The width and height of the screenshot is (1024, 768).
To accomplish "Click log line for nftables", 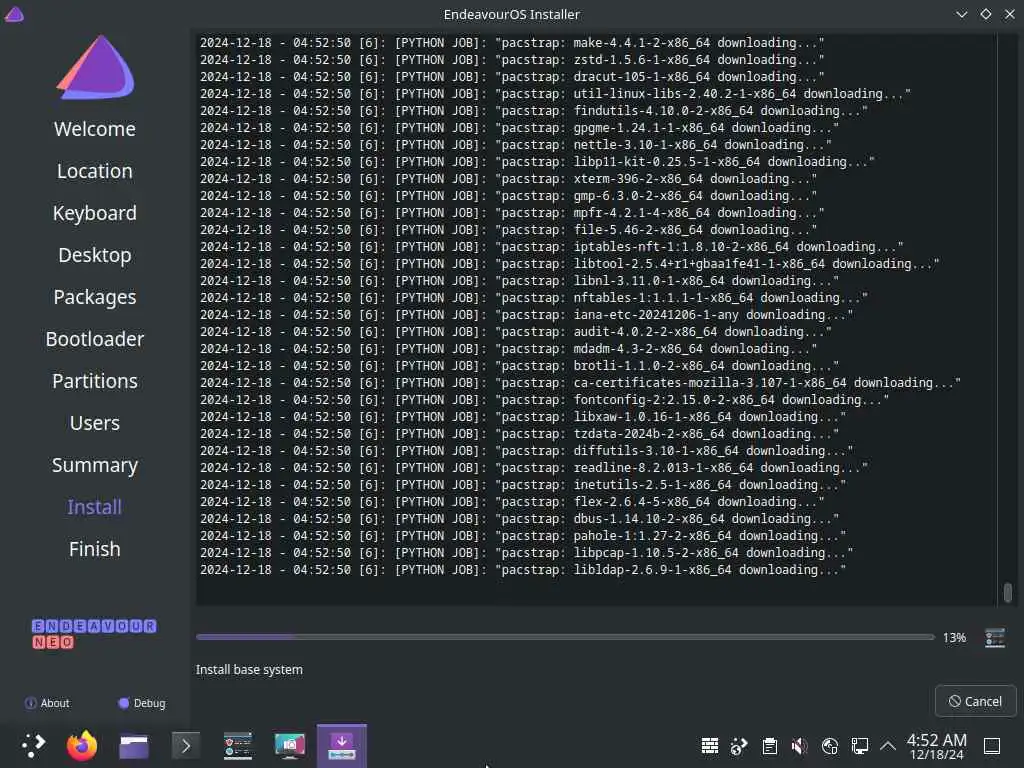I will click(x=534, y=297).
